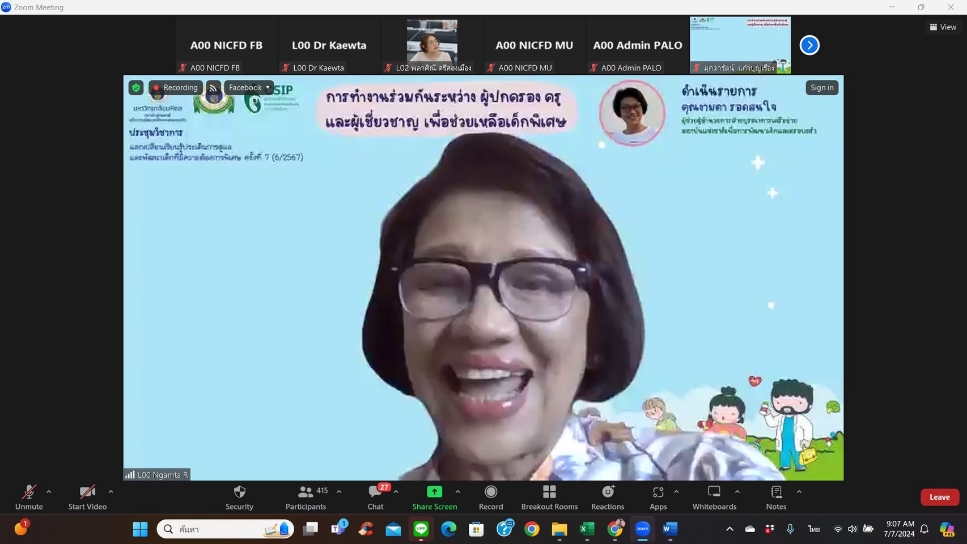Open Microsoft Store from the taskbar
This screenshot has height=544, width=967.
point(476,529)
